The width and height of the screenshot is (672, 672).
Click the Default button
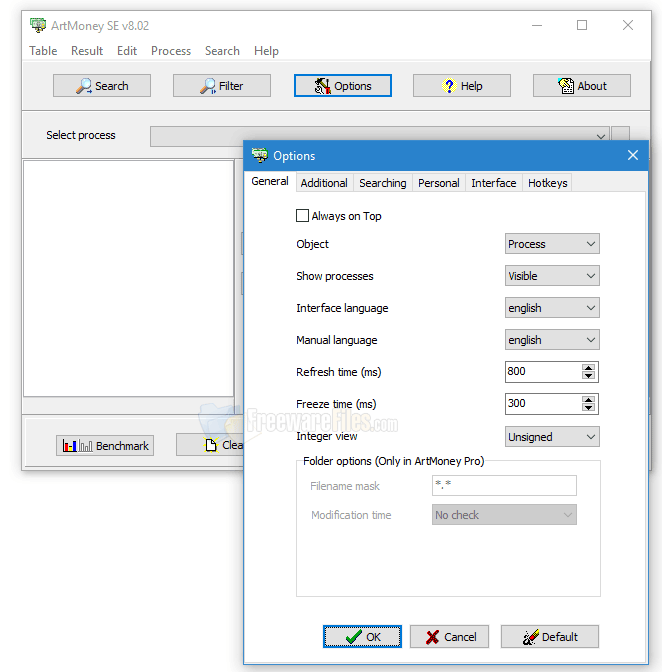[550, 636]
